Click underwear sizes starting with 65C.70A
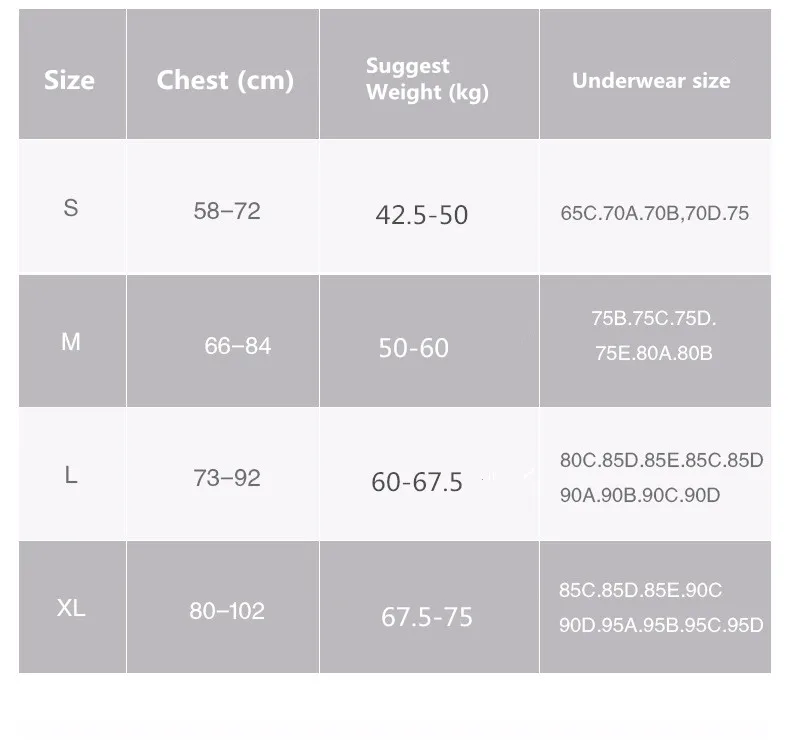 point(654,213)
